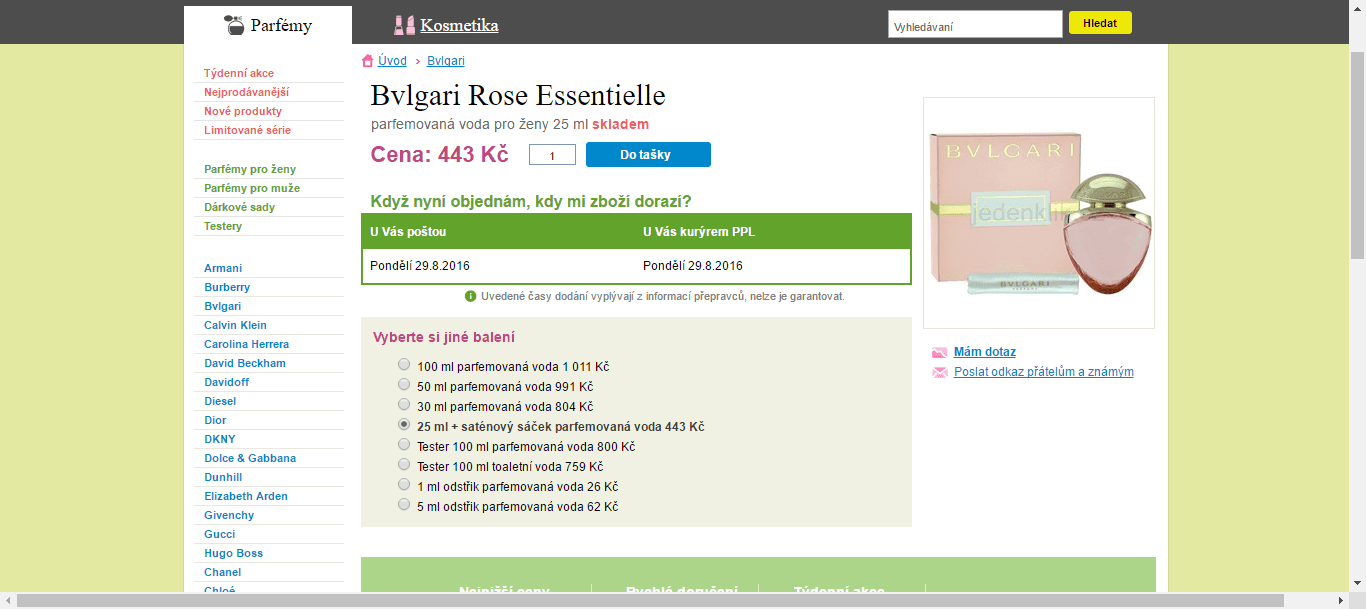Open the Kosmetika tab

point(459,25)
